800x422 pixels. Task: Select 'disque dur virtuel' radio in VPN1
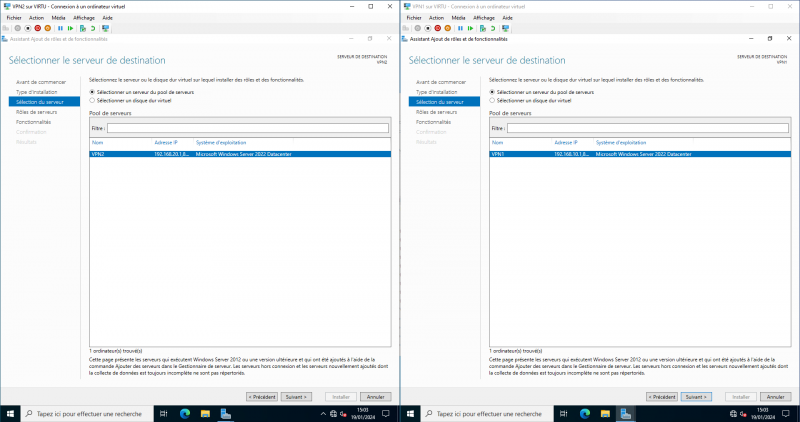coord(492,101)
